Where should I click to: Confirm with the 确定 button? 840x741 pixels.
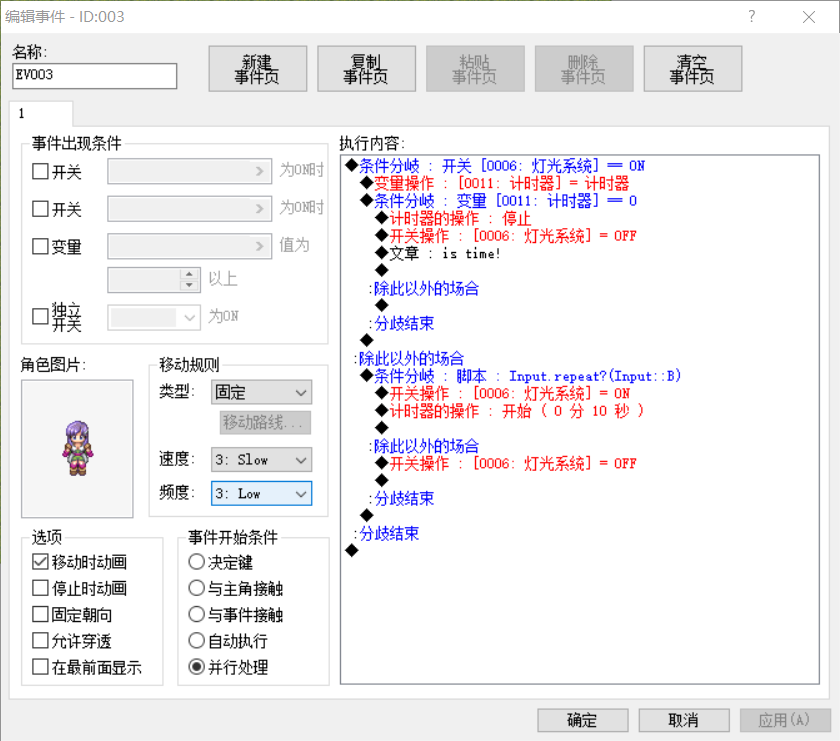click(583, 720)
